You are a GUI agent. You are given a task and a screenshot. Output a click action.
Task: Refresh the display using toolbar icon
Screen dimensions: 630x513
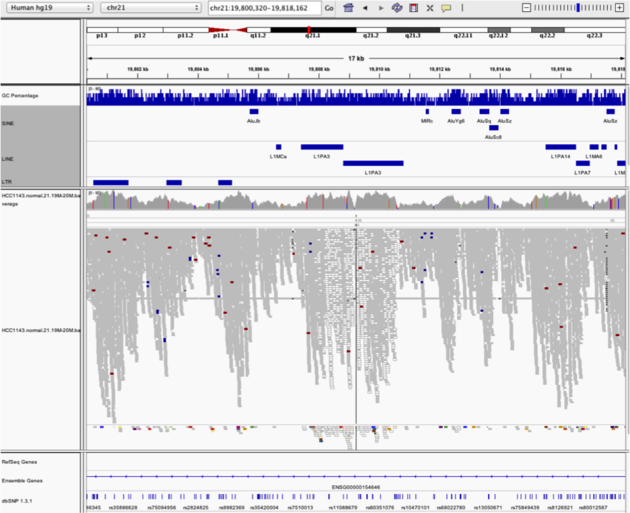click(x=397, y=7)
